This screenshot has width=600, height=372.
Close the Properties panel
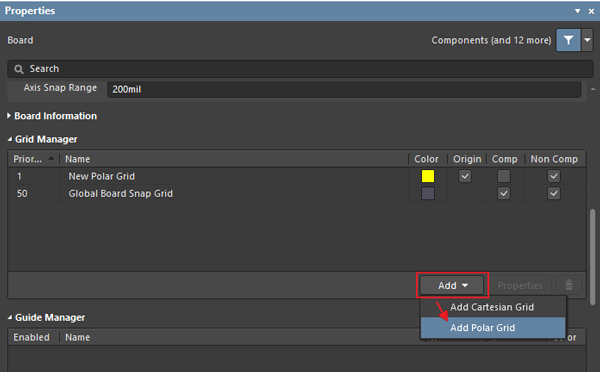click(591, 11)
